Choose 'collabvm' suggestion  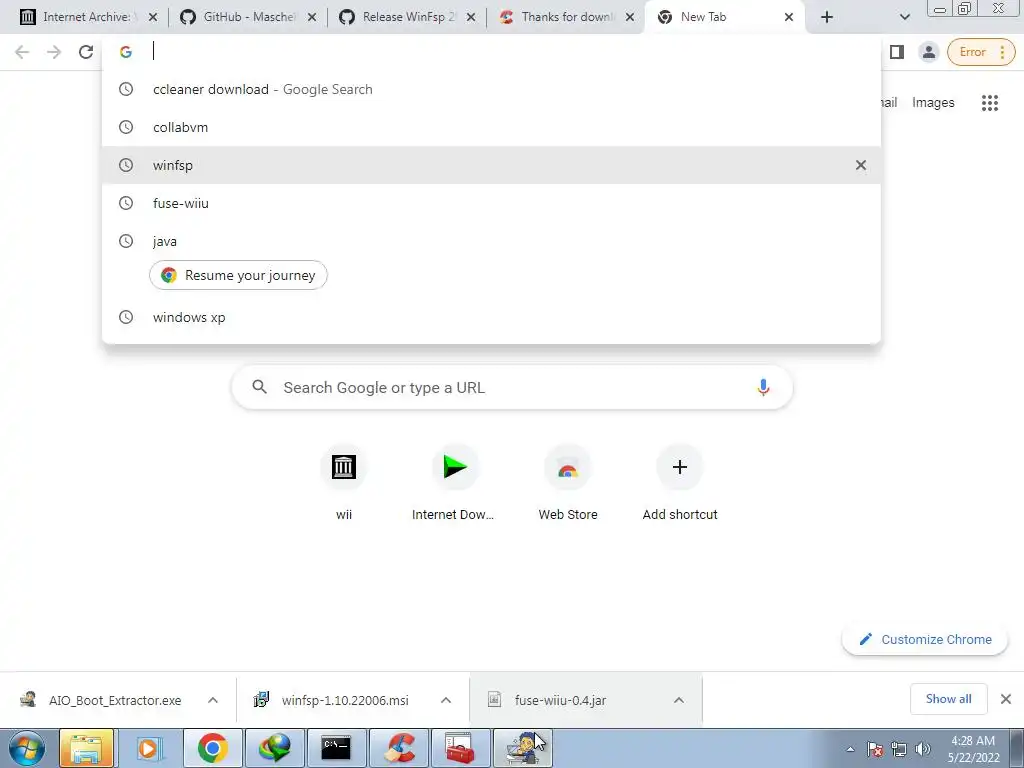coord(491,127)
